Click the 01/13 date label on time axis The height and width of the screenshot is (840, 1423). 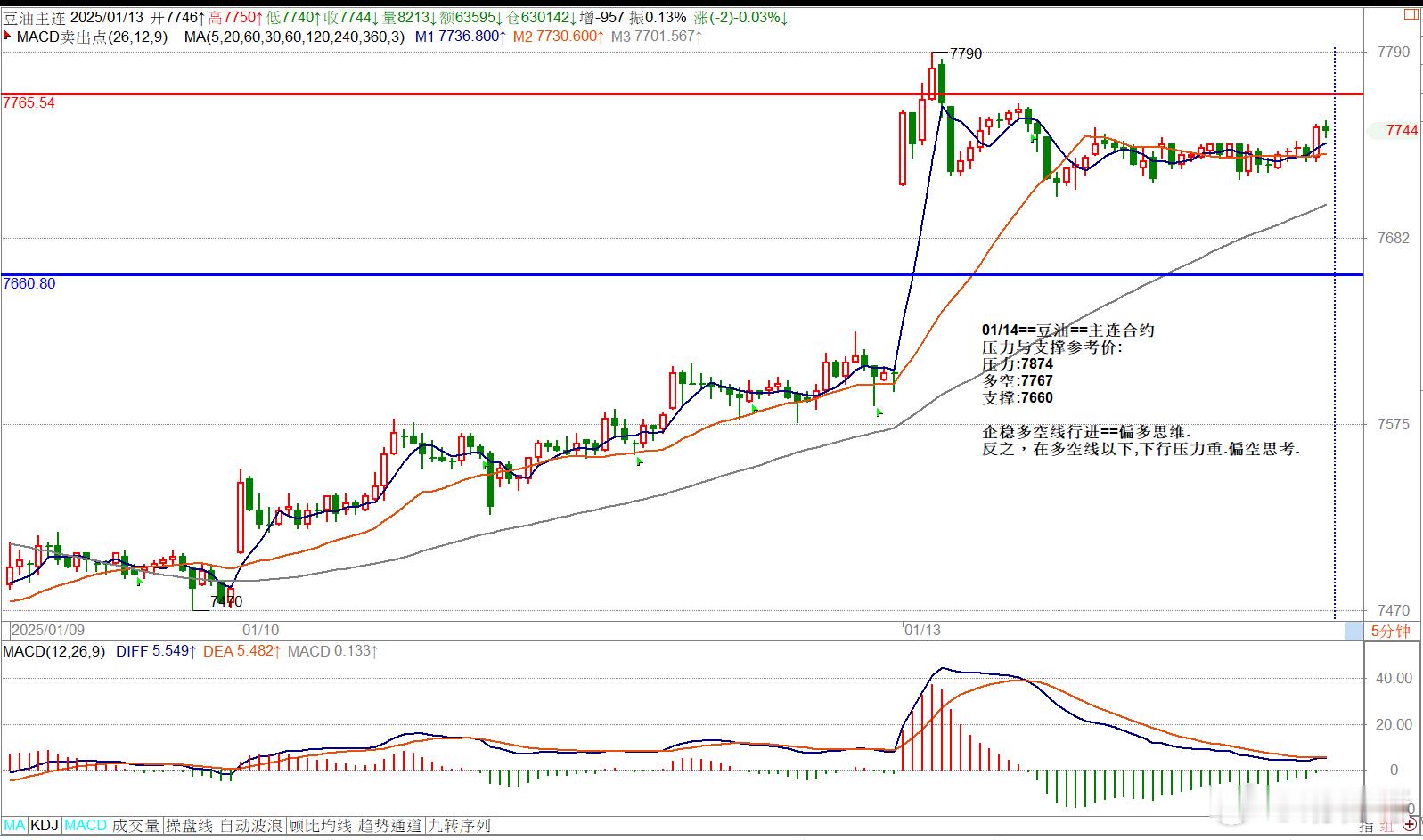pos(922,630)
